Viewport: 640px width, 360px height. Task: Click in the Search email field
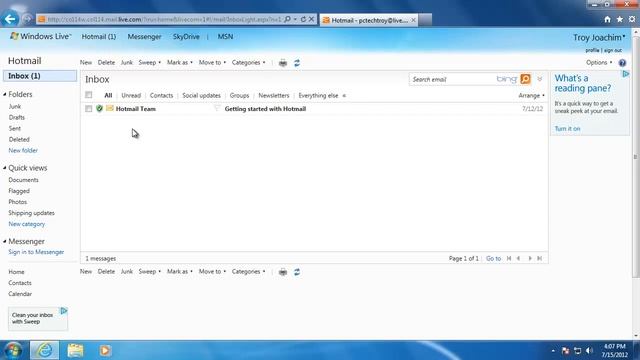(452, 79)
